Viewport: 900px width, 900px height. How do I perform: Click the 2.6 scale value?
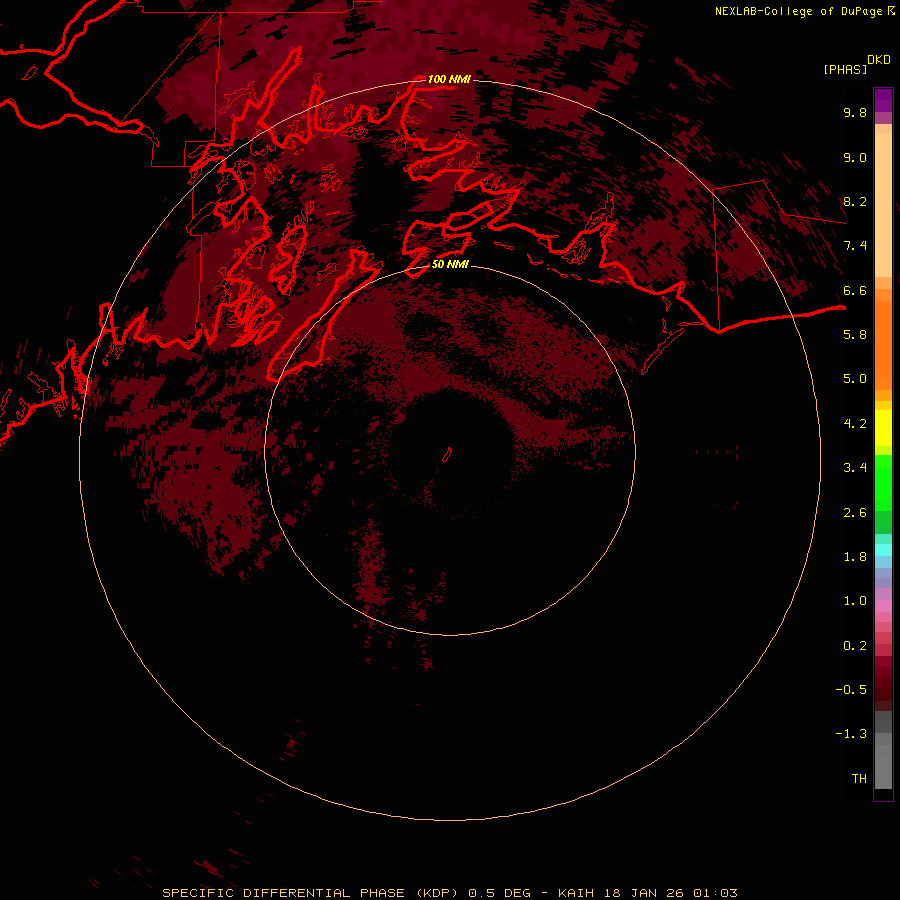click(x=855, y=513)
